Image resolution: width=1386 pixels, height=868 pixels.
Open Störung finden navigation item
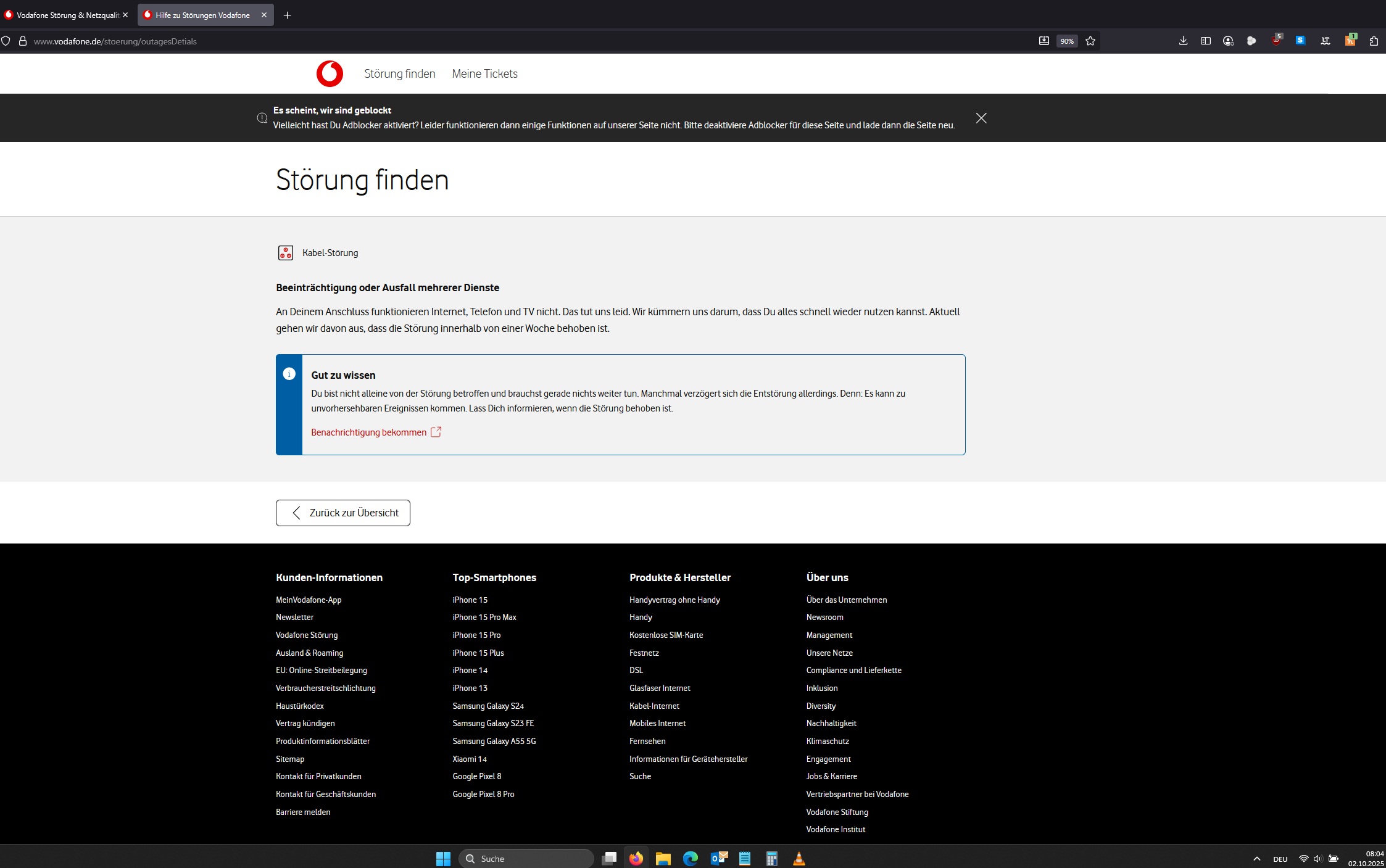(399, 74)
